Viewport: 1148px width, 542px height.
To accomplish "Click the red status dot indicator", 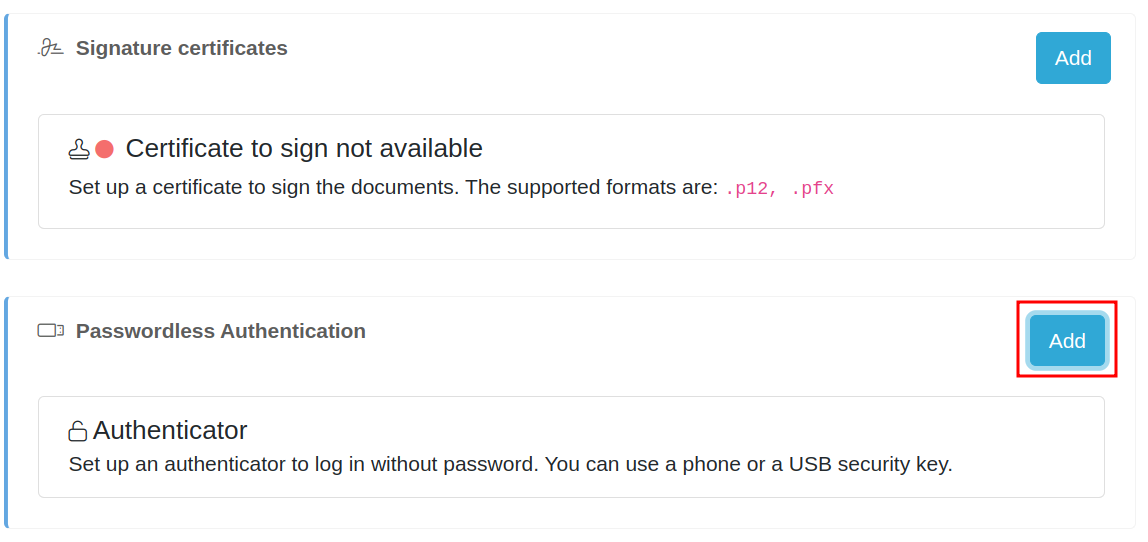I will (105, 149).
